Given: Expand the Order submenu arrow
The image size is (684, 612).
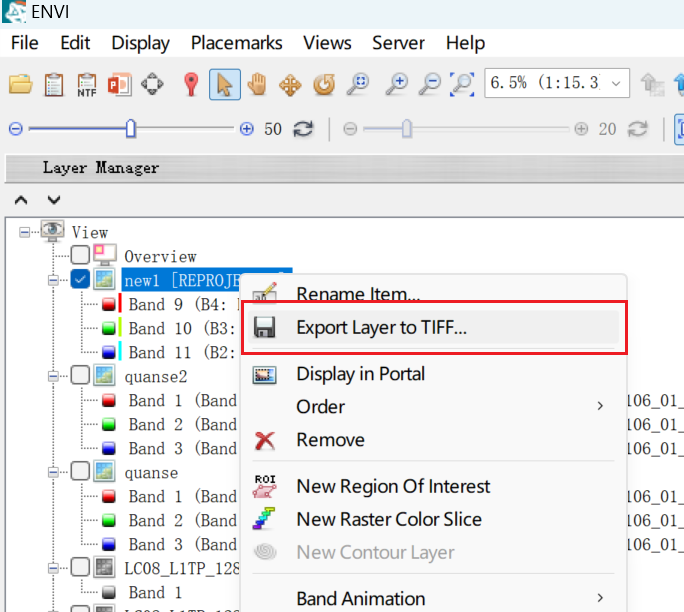Looking at the screenshot, I should tap(600, 406).
